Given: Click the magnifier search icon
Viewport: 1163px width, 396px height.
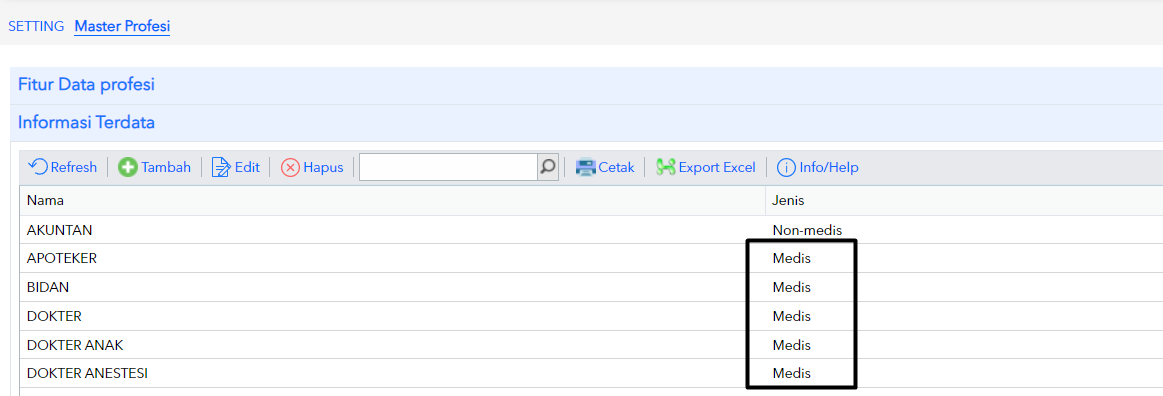Looking at the screenshot, I should pyautogui.click(x=547, y=167).
